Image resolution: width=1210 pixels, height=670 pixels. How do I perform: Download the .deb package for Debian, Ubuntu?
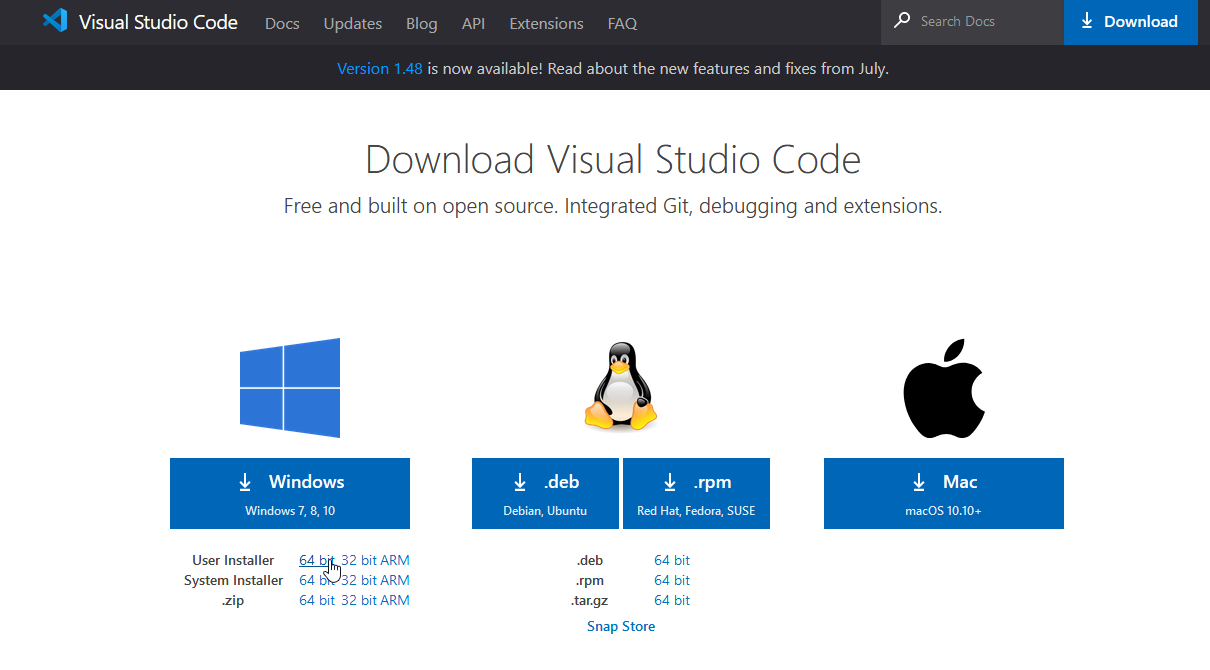click(x=545, y=493)
